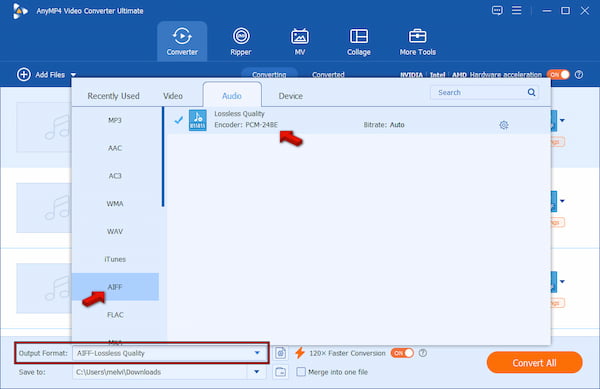Screen dimensions: 600x389
Task: Click the Faster Conversion help icon
Action: [x=422, y=353]
